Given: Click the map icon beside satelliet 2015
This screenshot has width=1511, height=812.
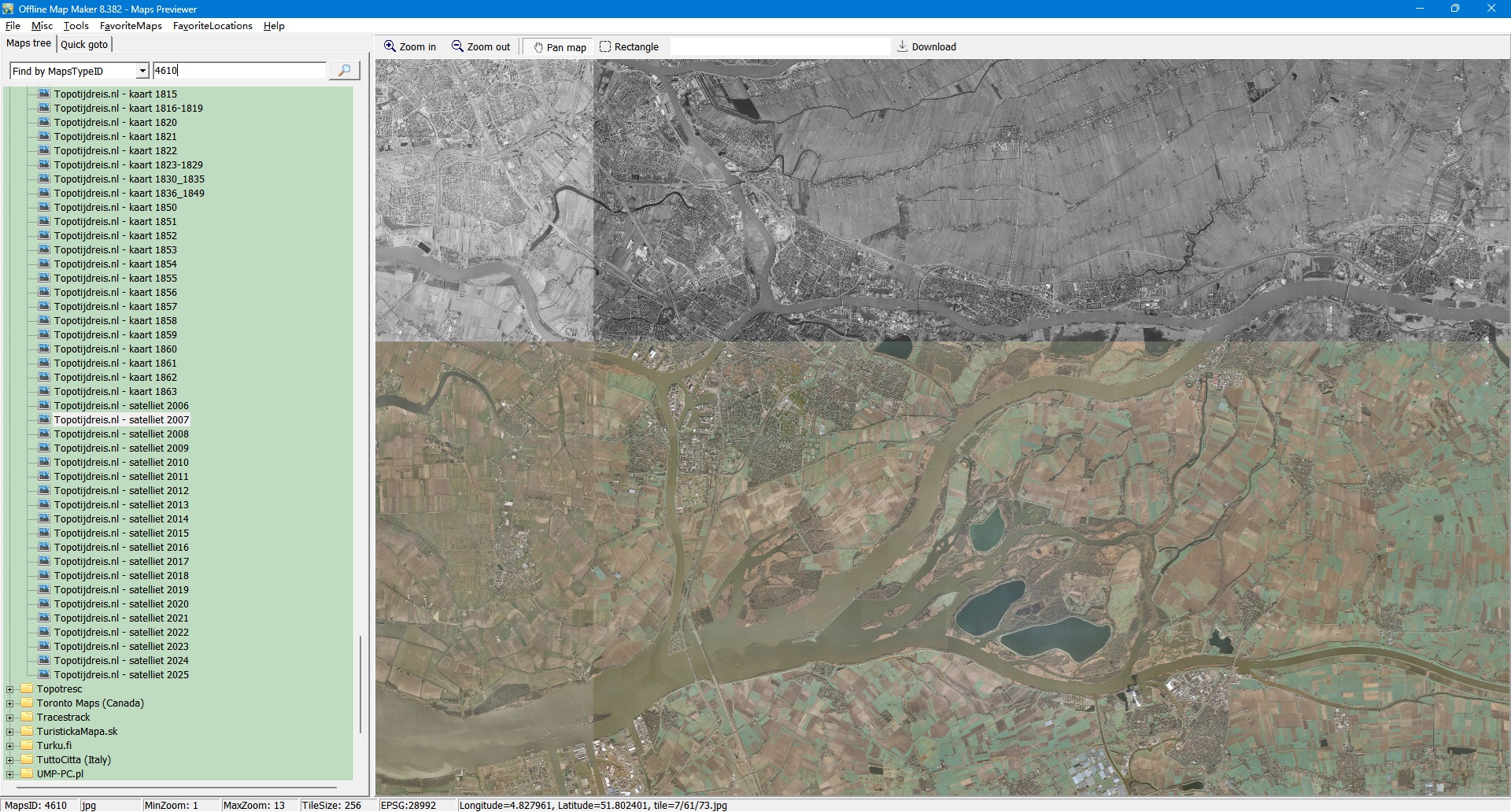Looking at the screenshot, I should point(45,533).
